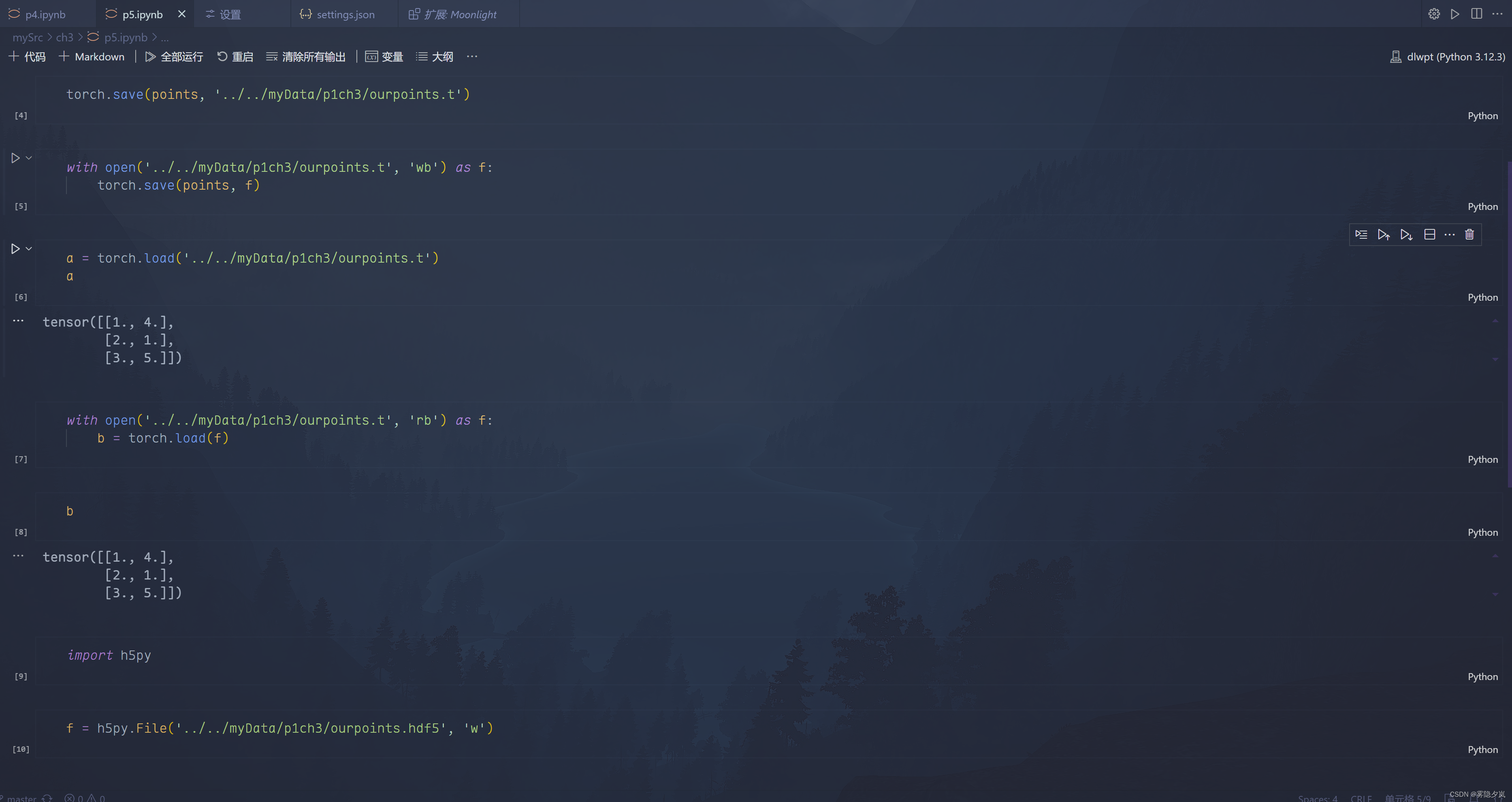This screenshot has height=802, width=1512.
Task: Change language mode of torch.save cell
Action: (x=1483, y=115)
